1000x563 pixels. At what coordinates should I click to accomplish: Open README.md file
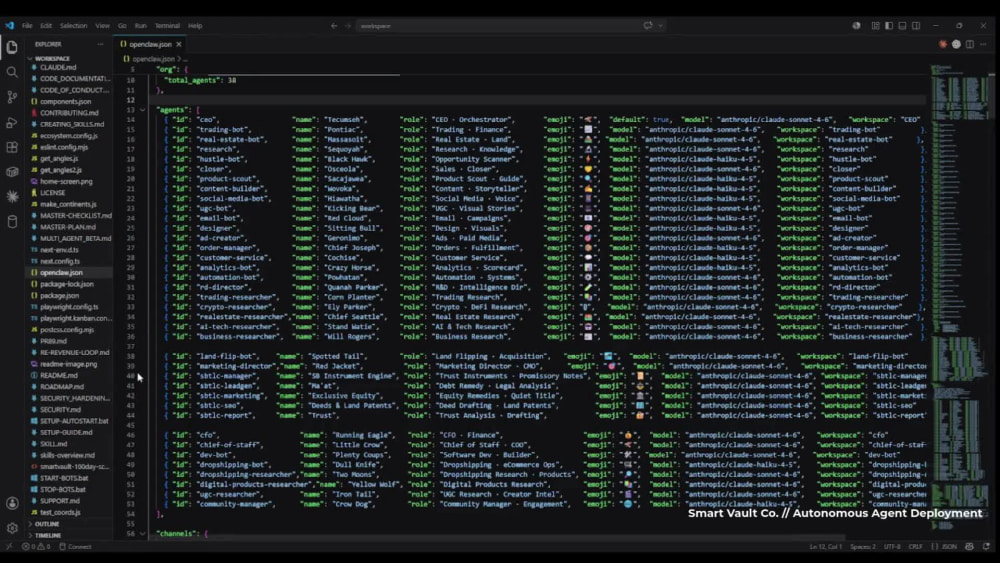point(59,375)
